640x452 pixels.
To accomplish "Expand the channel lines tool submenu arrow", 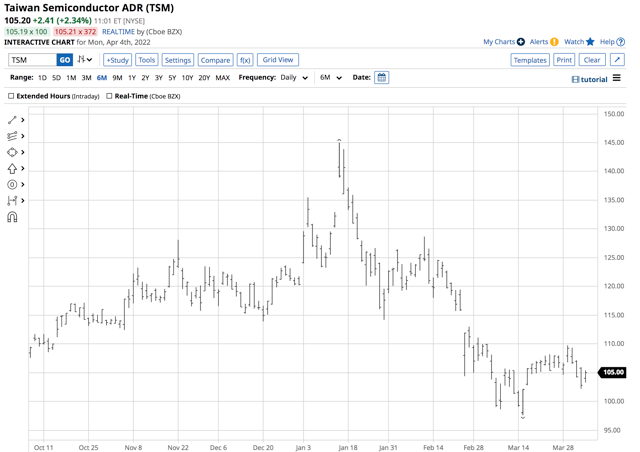I will tap(23, 136).
